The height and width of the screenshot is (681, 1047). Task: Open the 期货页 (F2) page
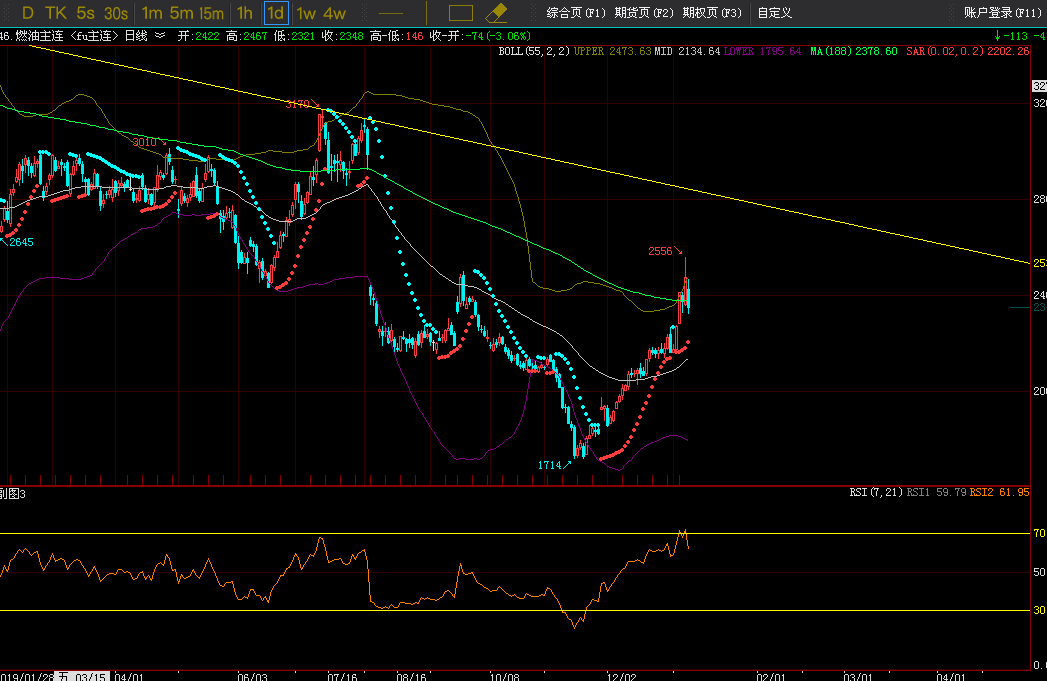pos(644,13)
